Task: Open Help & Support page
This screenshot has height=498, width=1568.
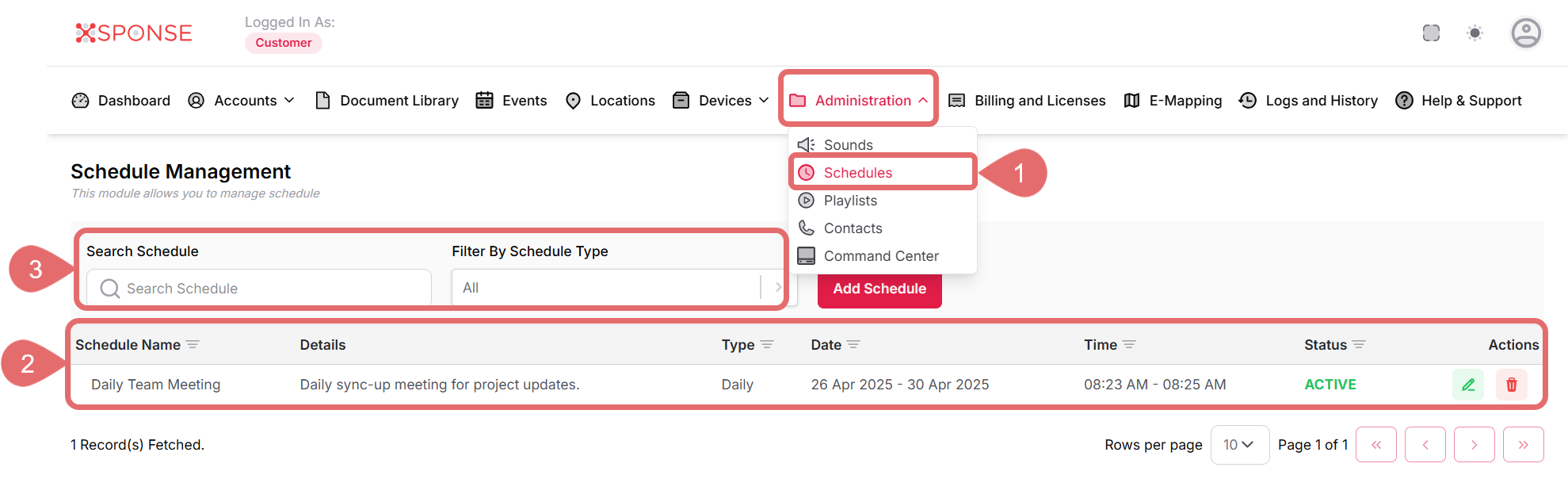Action: (x=1470, y=101)
